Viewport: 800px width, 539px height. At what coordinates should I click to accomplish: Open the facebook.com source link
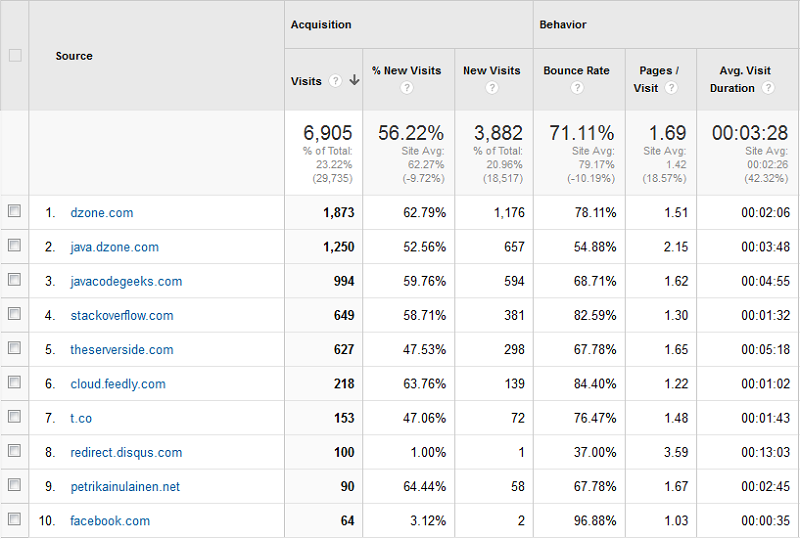110,521
